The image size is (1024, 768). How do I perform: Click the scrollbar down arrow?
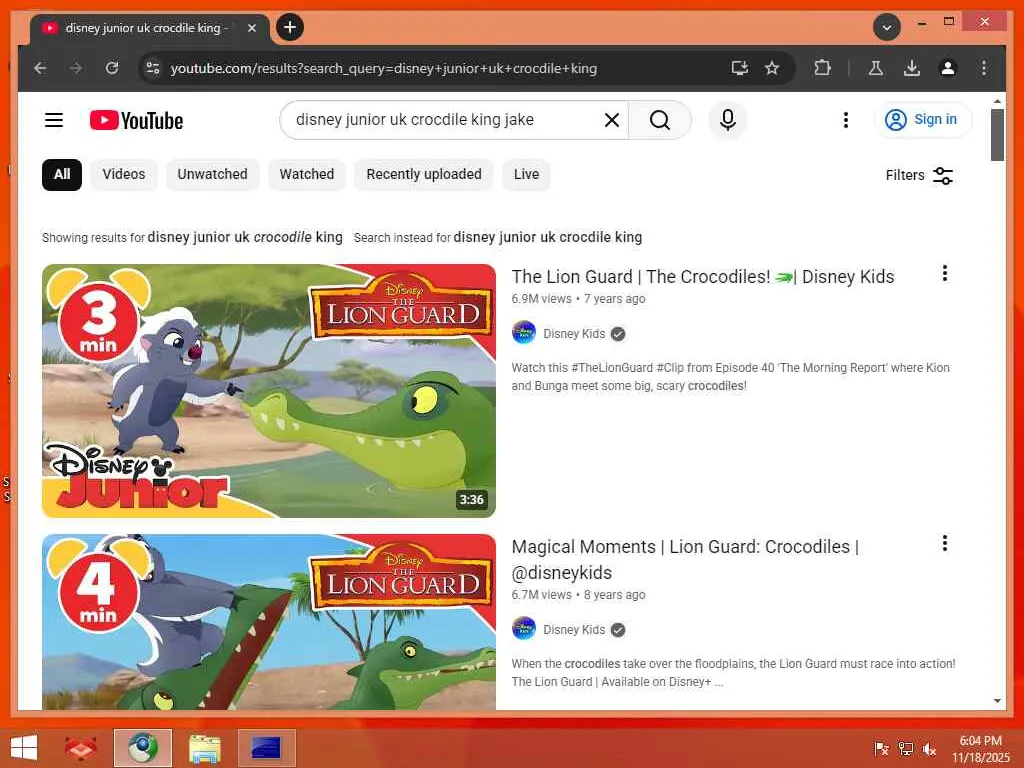coord(997,701)
